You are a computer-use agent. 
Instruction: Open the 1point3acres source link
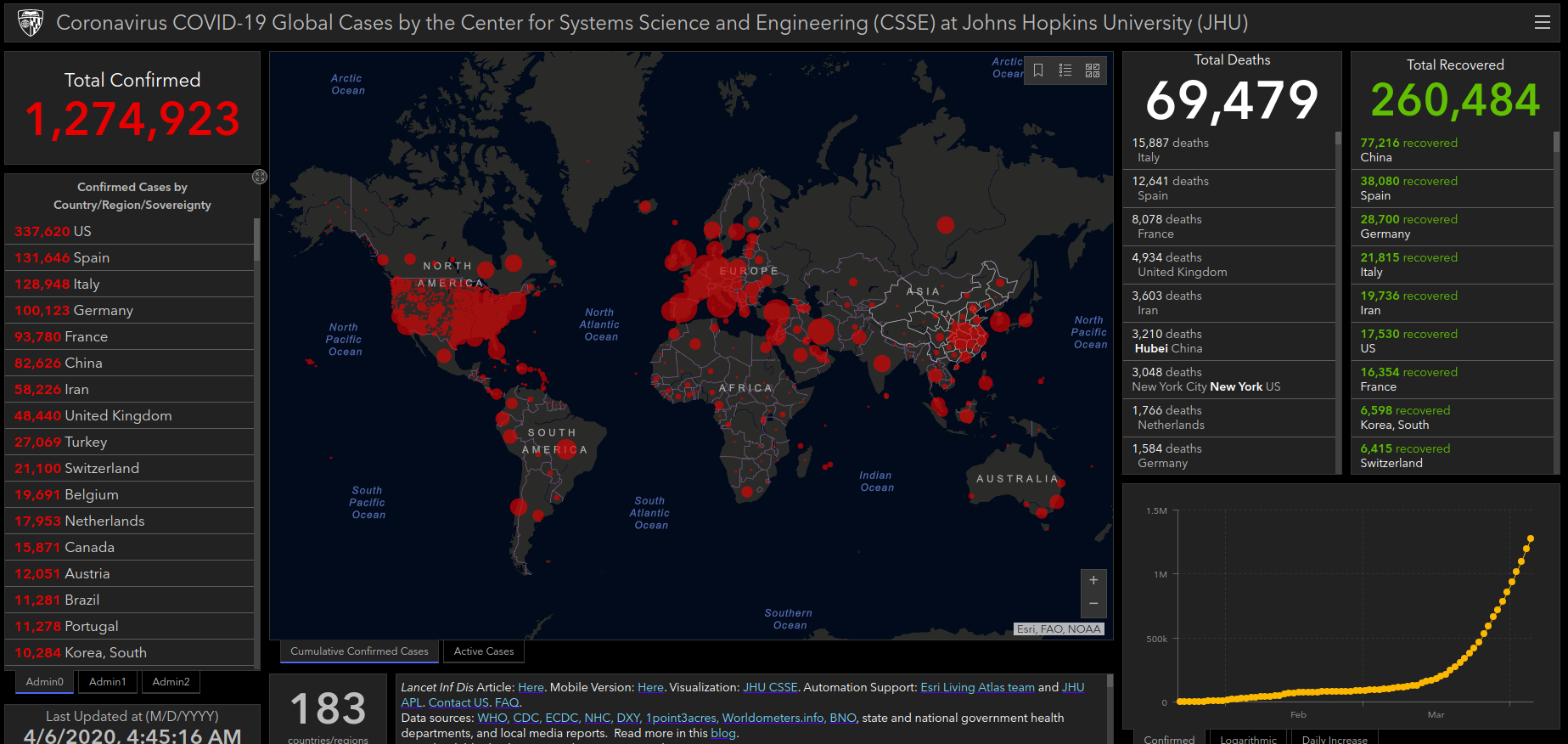click(x=682, y=718)
